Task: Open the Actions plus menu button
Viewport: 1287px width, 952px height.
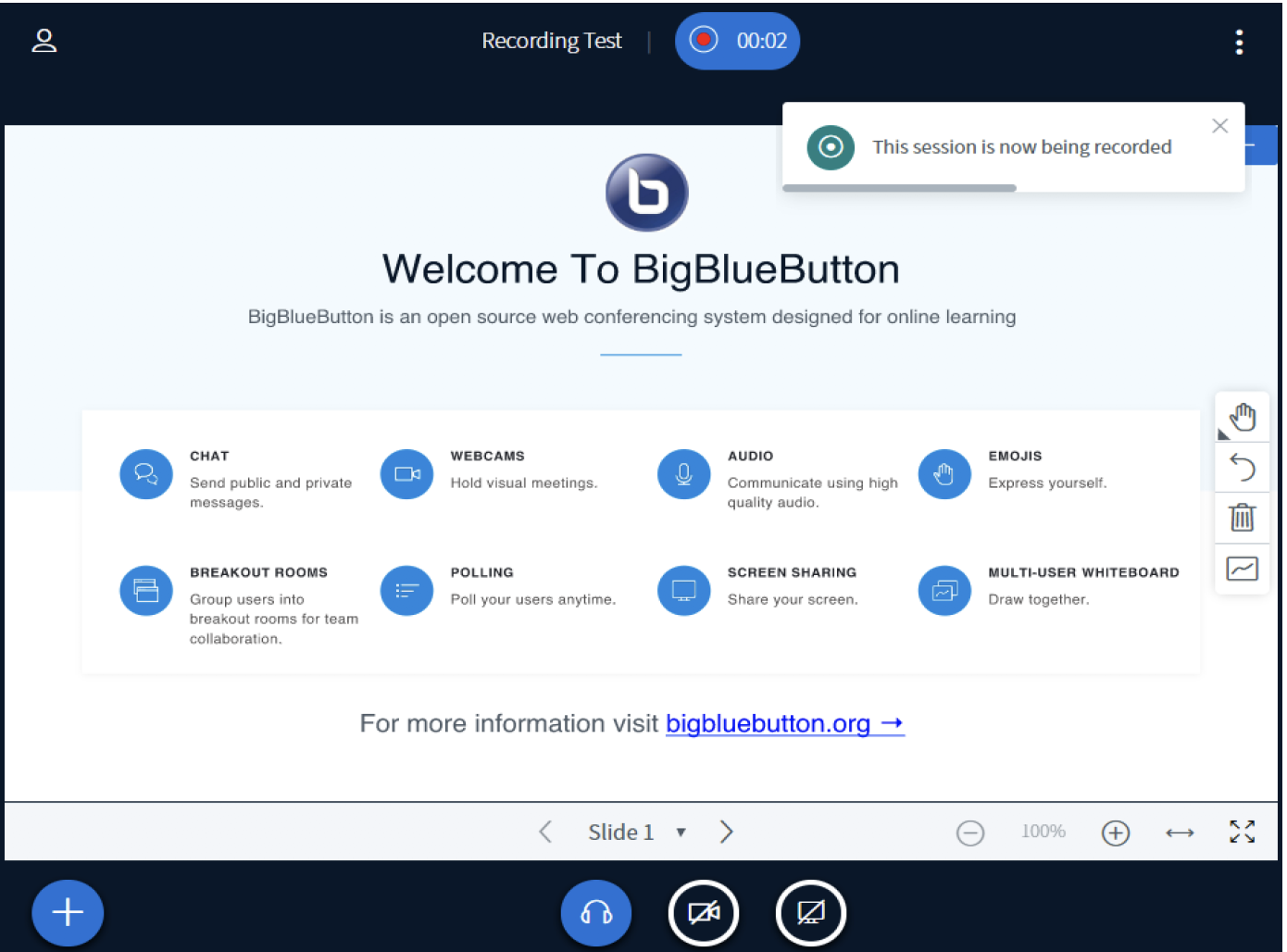Action: click(x=68, y=912)
